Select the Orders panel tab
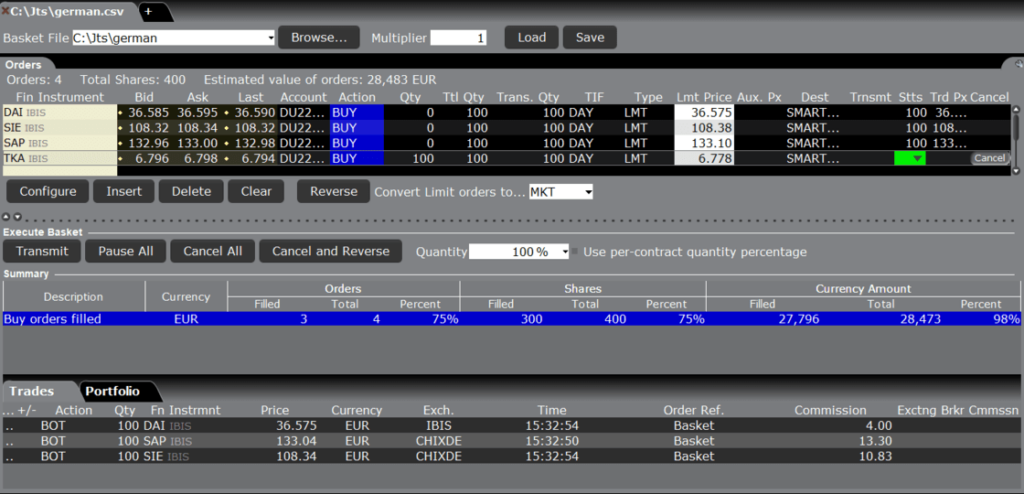1024x494 pixels. pos(25,65)
